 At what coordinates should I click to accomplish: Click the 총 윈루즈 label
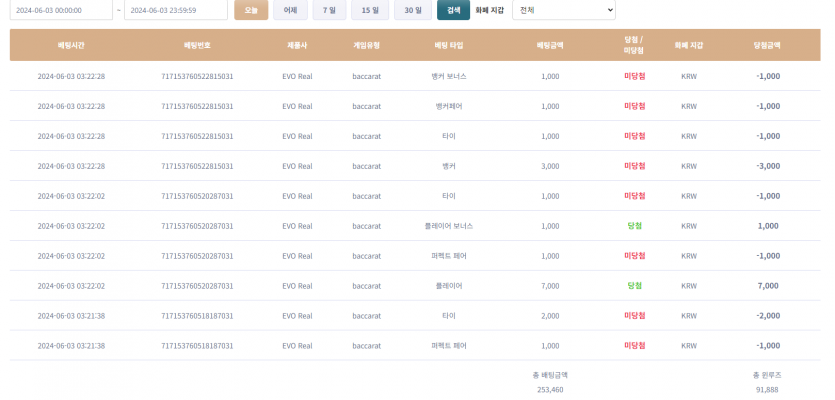767,375
